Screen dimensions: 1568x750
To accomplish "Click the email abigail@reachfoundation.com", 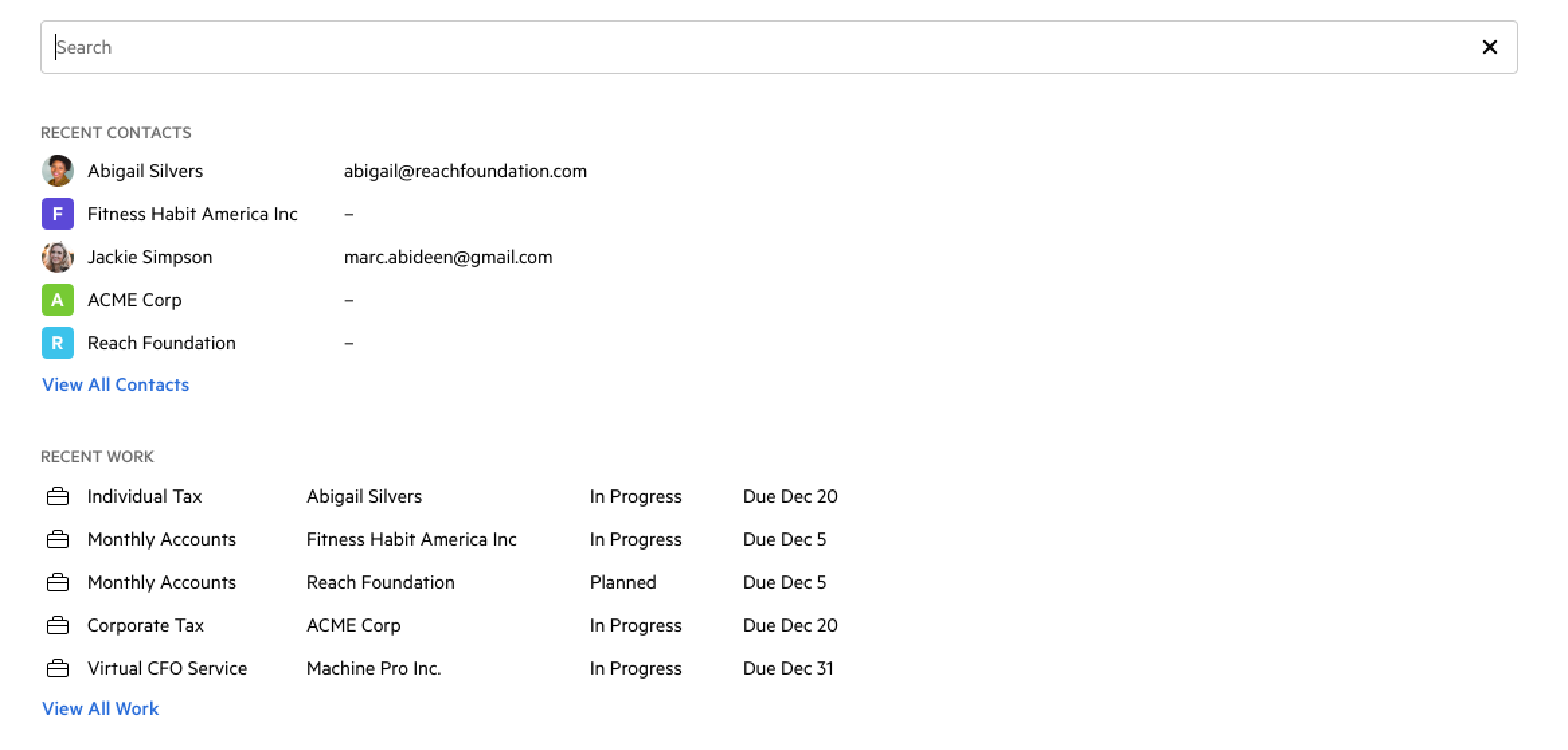I will pos(466,171).
